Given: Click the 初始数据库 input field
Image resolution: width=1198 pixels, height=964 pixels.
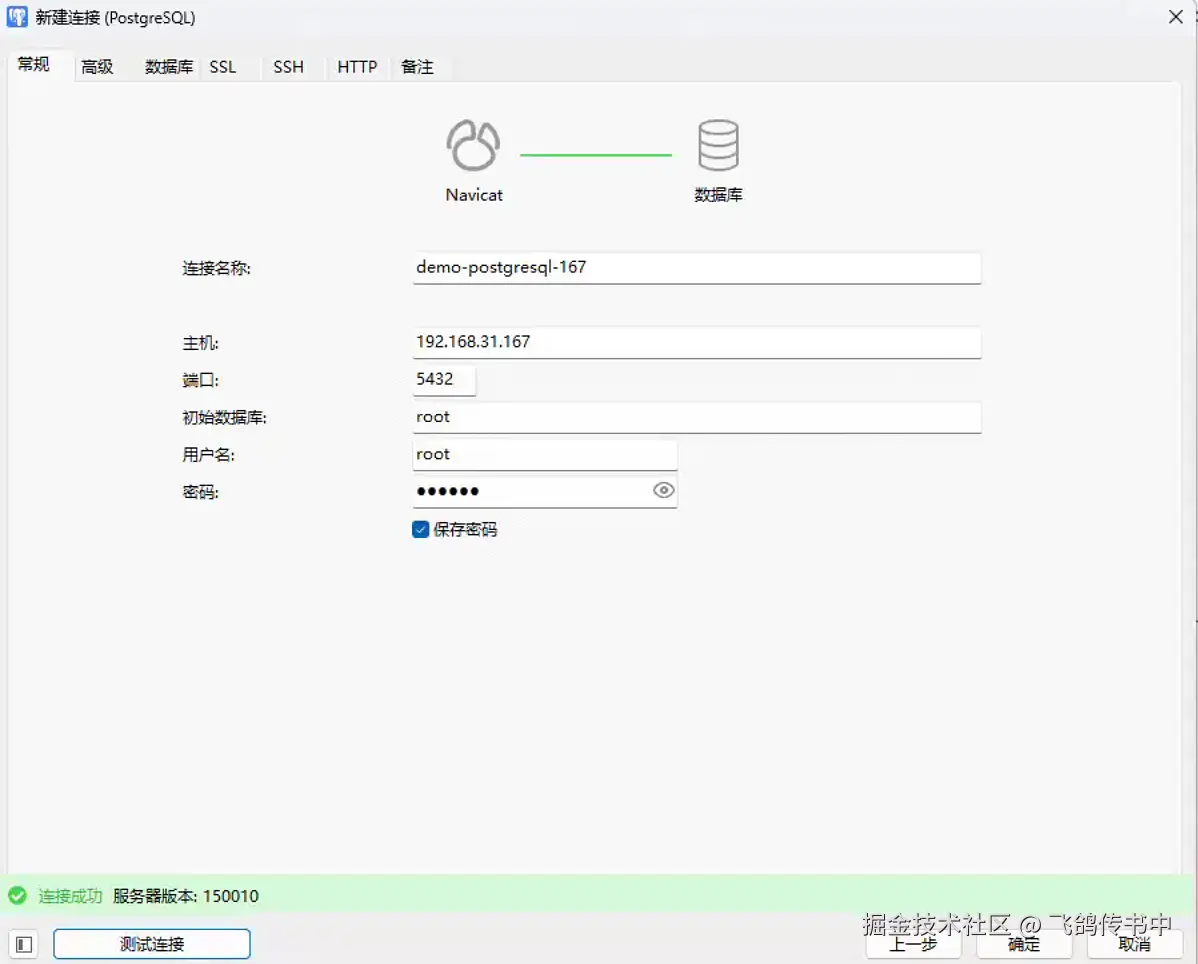Looking at the screenshot, I should pyautogui.click(x=697, y=417).
